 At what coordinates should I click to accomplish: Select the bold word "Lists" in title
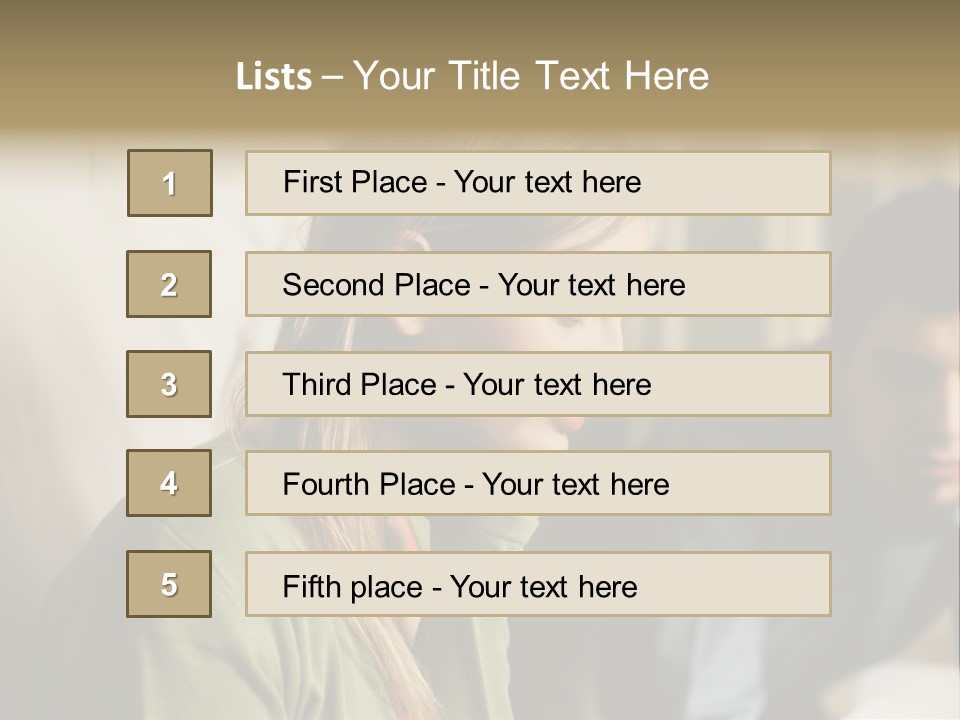pos(274,77)
